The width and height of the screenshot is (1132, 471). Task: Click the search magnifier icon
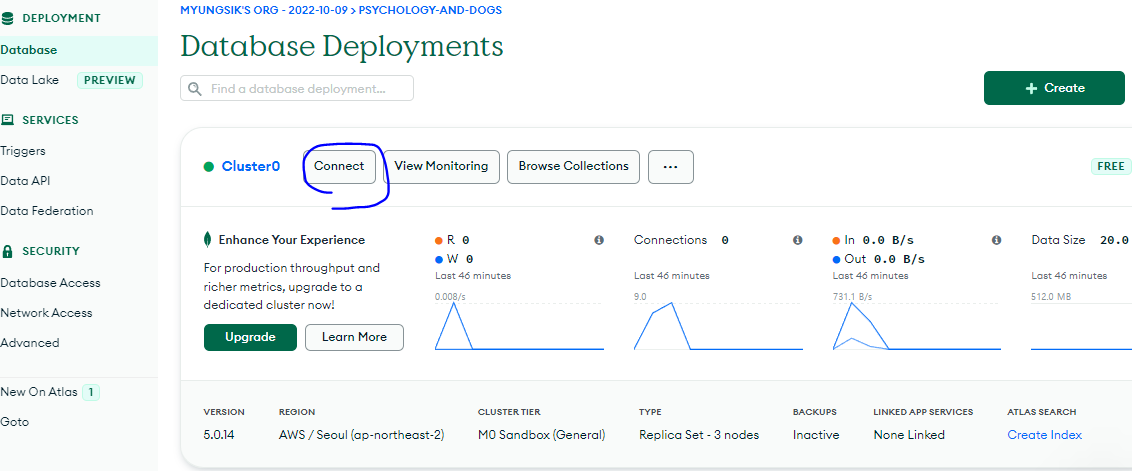[x=194, y=88]
